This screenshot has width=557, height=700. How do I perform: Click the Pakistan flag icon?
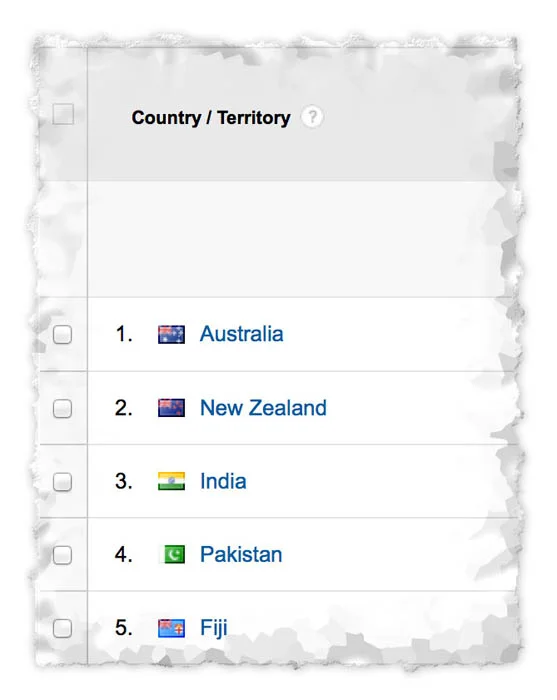(x=174, y=554)
